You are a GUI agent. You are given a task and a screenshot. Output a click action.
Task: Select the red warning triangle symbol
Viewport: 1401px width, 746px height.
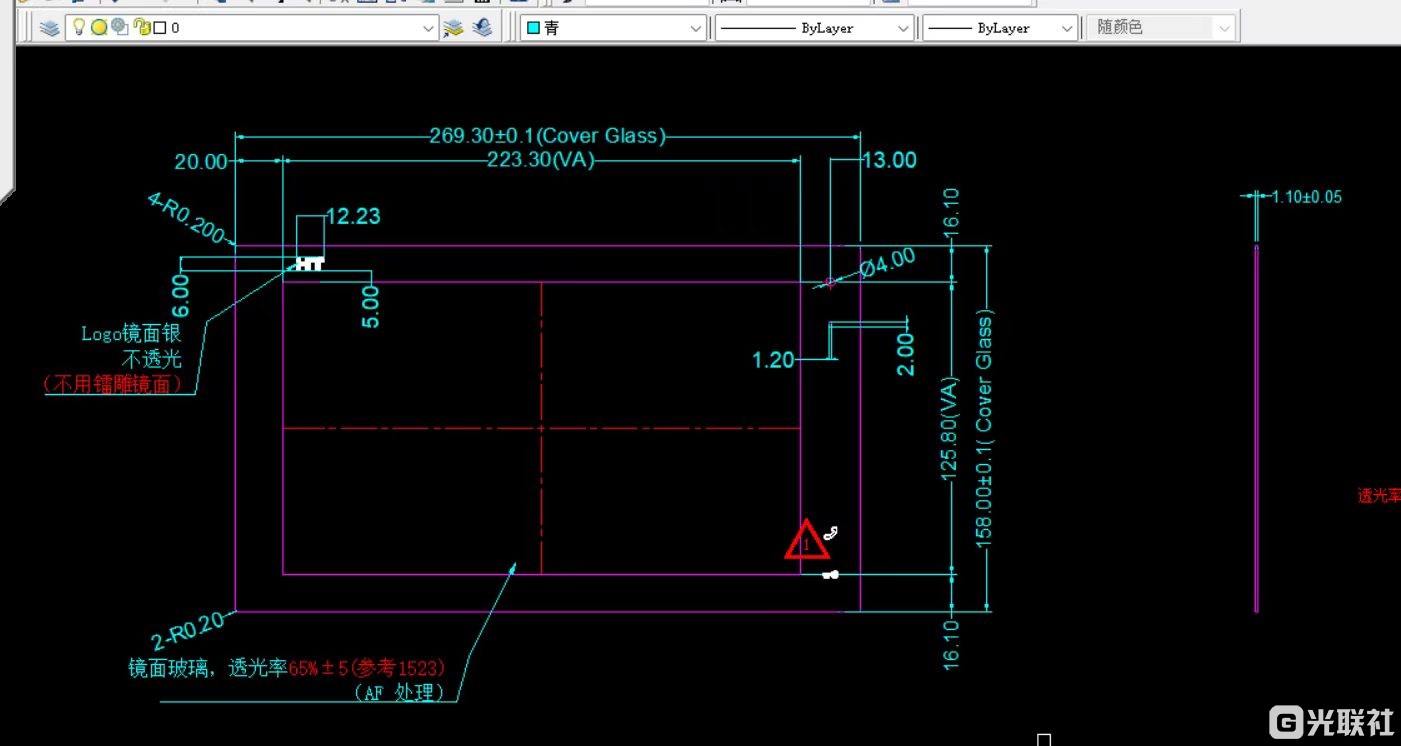(x=806, y=541)
